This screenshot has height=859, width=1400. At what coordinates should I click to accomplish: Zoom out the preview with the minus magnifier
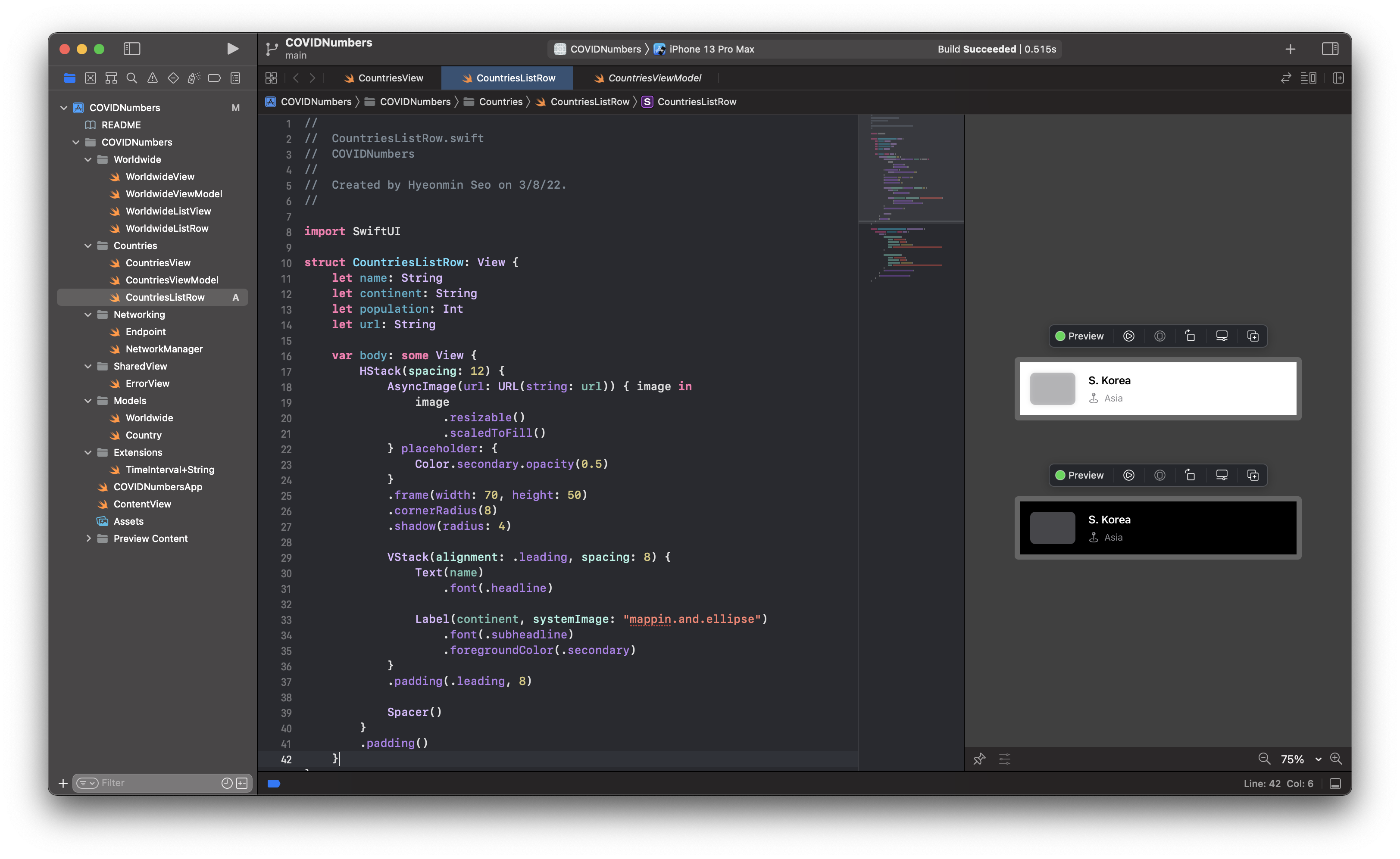1265,759
